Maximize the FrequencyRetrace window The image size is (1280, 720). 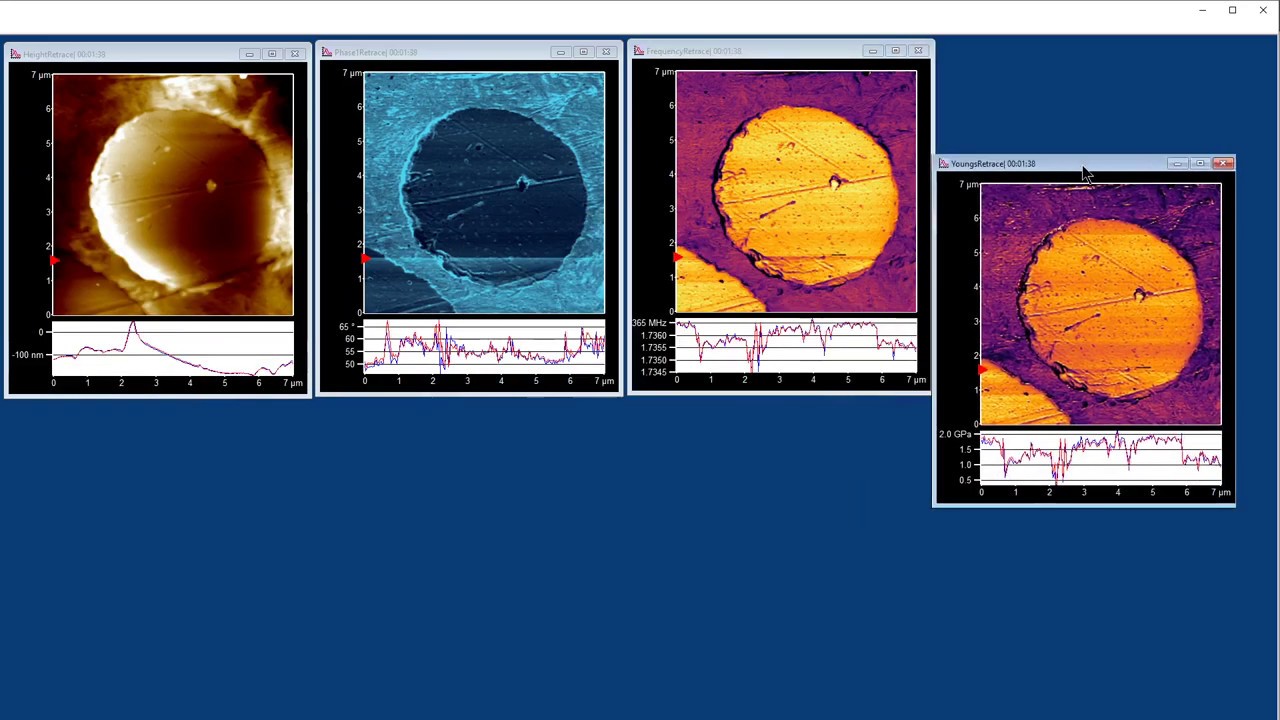click(896, 51)
